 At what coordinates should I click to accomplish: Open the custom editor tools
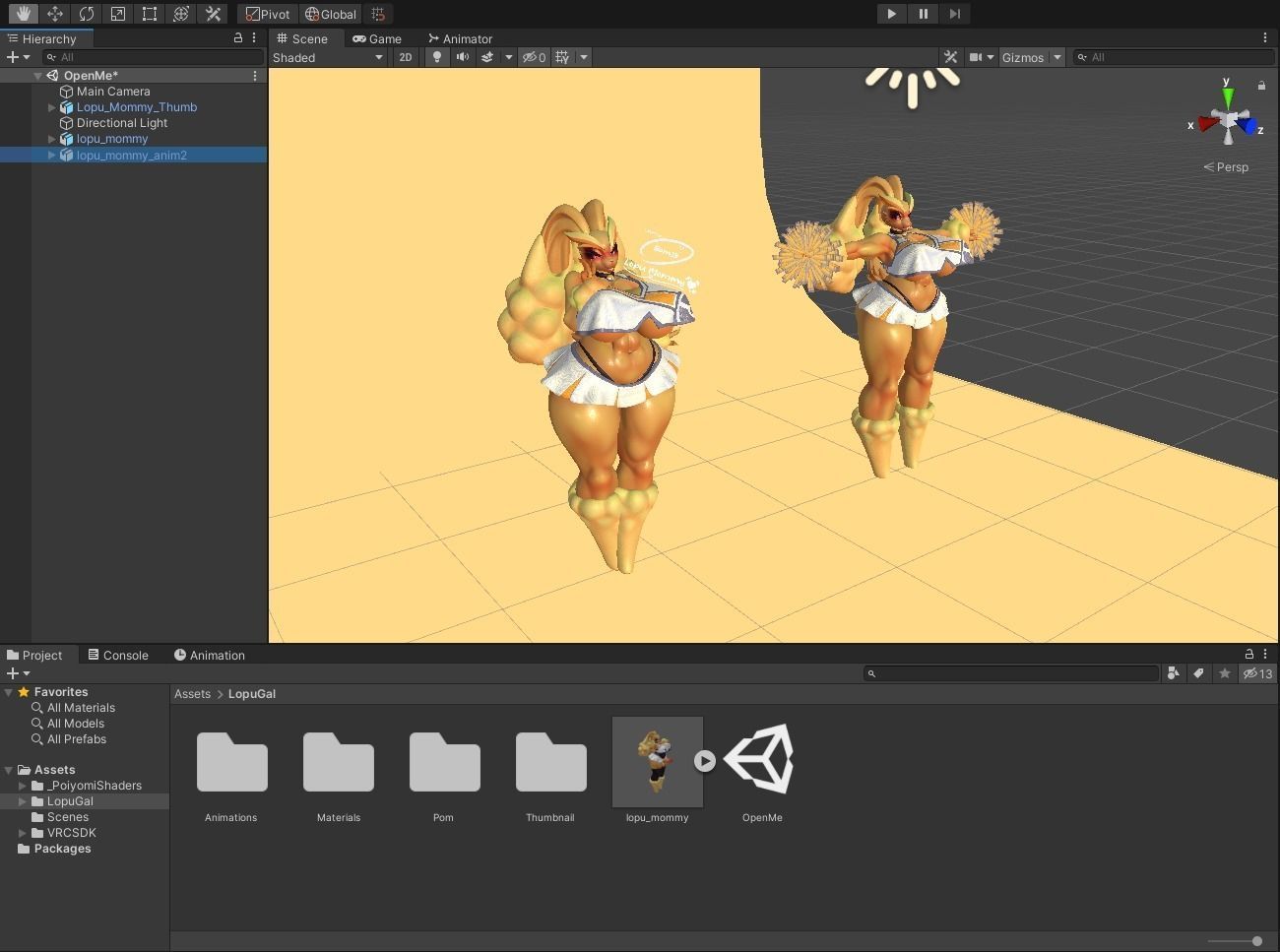(212, 14)
